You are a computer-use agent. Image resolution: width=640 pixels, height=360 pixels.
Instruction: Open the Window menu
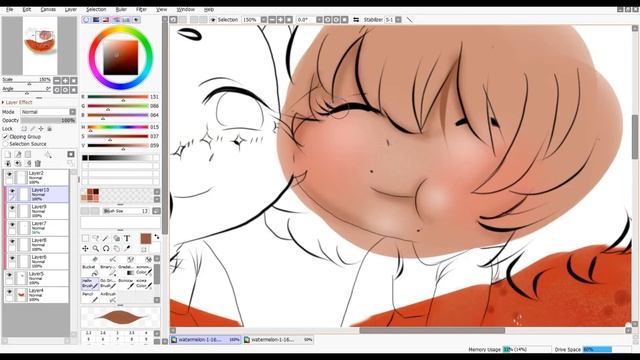[185, 9]
